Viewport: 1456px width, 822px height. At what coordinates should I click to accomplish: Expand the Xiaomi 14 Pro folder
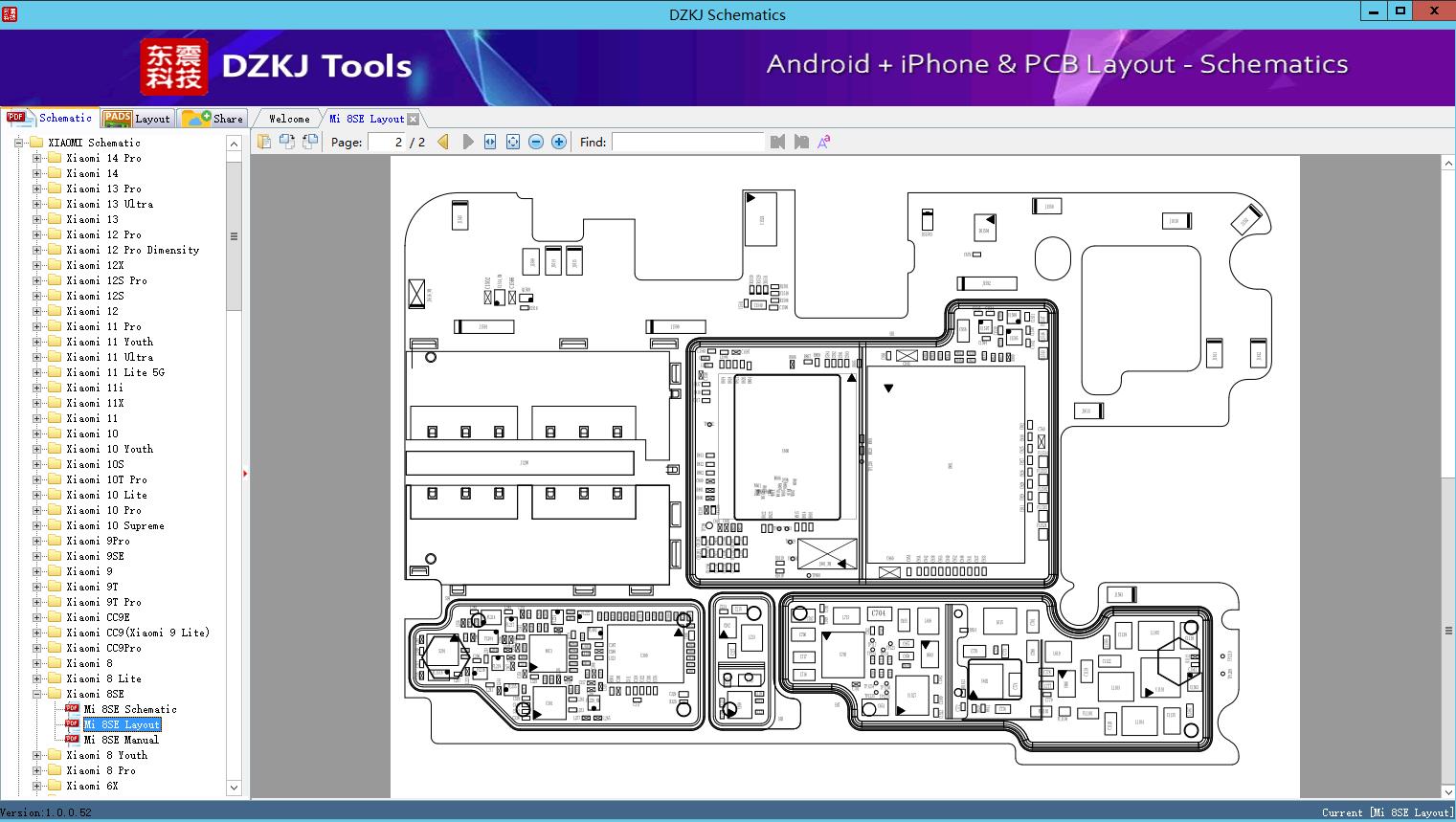36,158
